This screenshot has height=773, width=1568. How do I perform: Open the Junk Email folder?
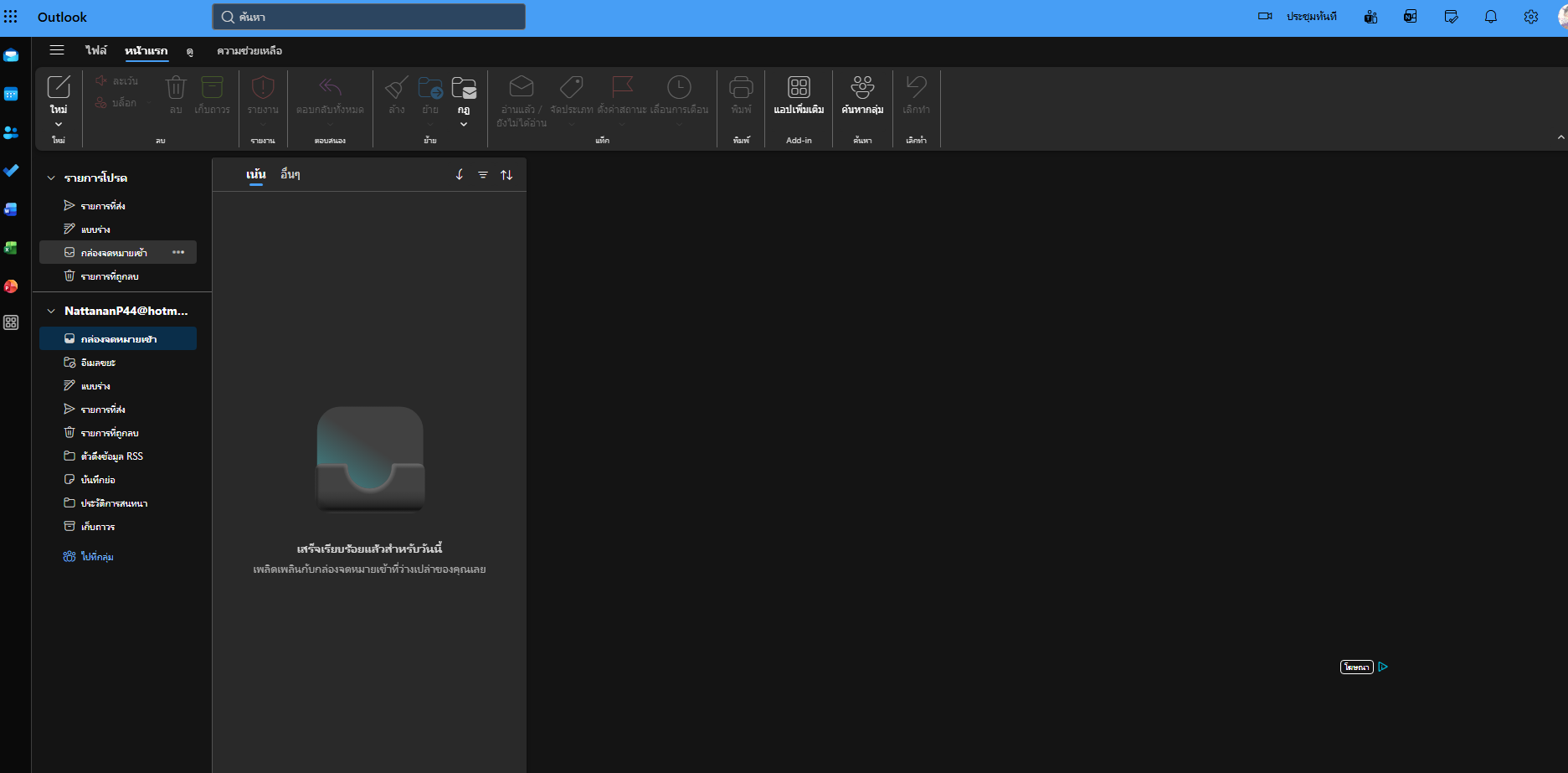(118, 363)
